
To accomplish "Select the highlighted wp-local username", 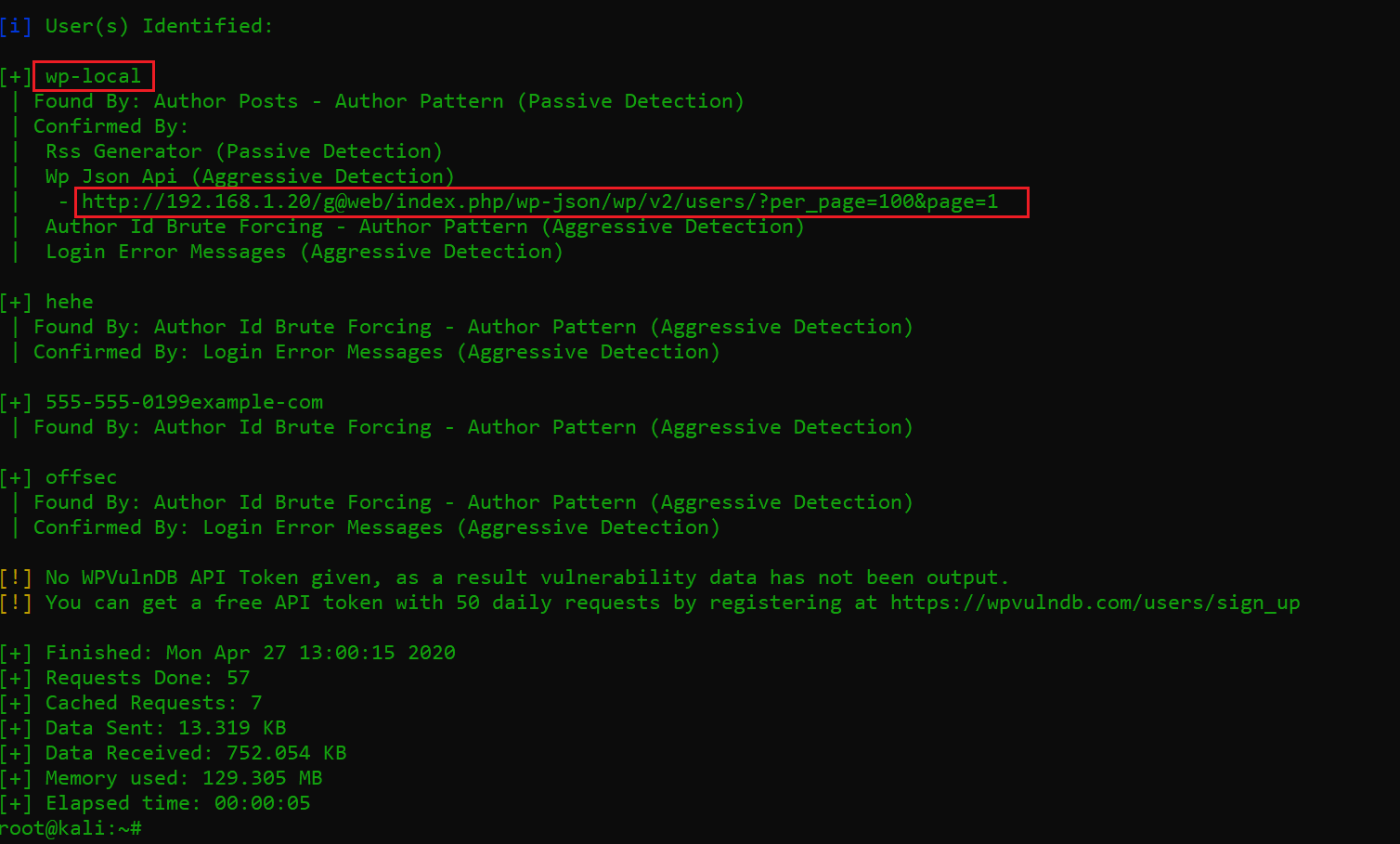I will 93,76.
